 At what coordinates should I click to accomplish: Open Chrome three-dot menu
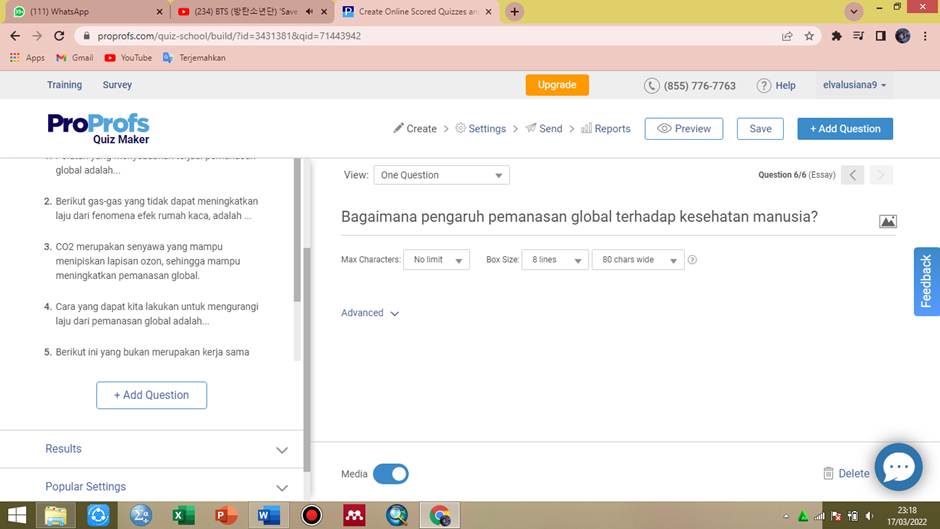pos(925,36)
